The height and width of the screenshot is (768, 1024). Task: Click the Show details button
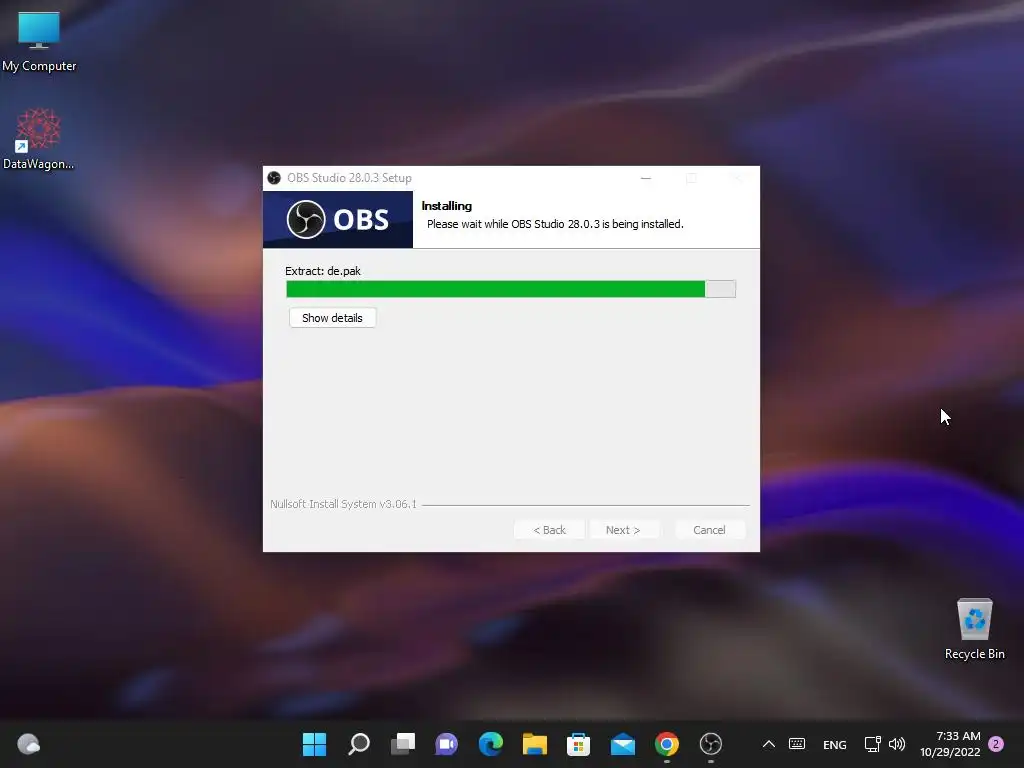(x=332, y=318)
